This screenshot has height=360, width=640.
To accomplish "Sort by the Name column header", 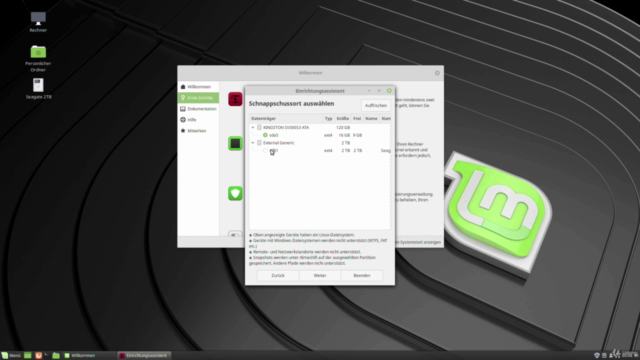I will click(x=371, y=118).
